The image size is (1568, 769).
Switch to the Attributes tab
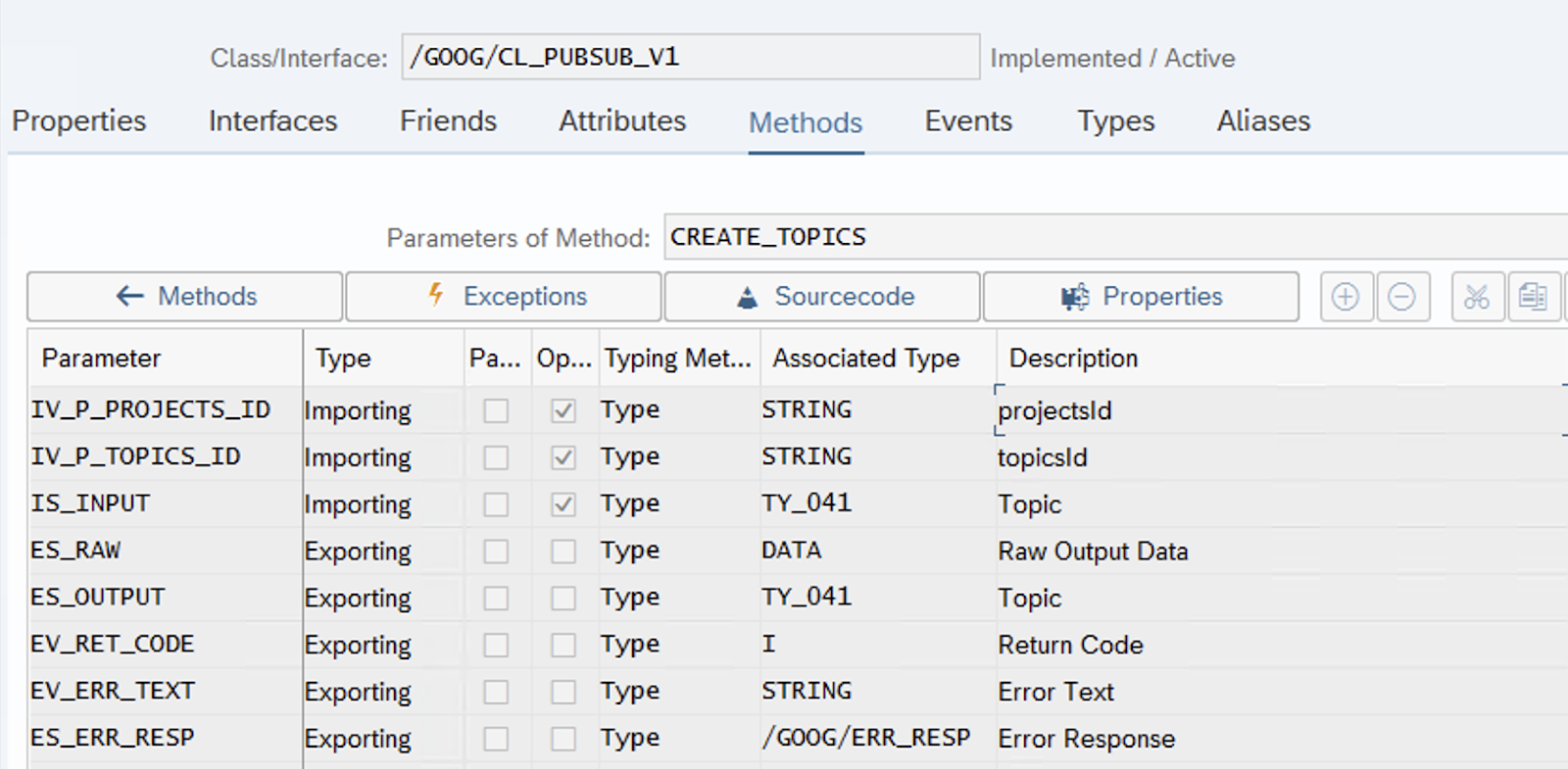click(622, 121)
